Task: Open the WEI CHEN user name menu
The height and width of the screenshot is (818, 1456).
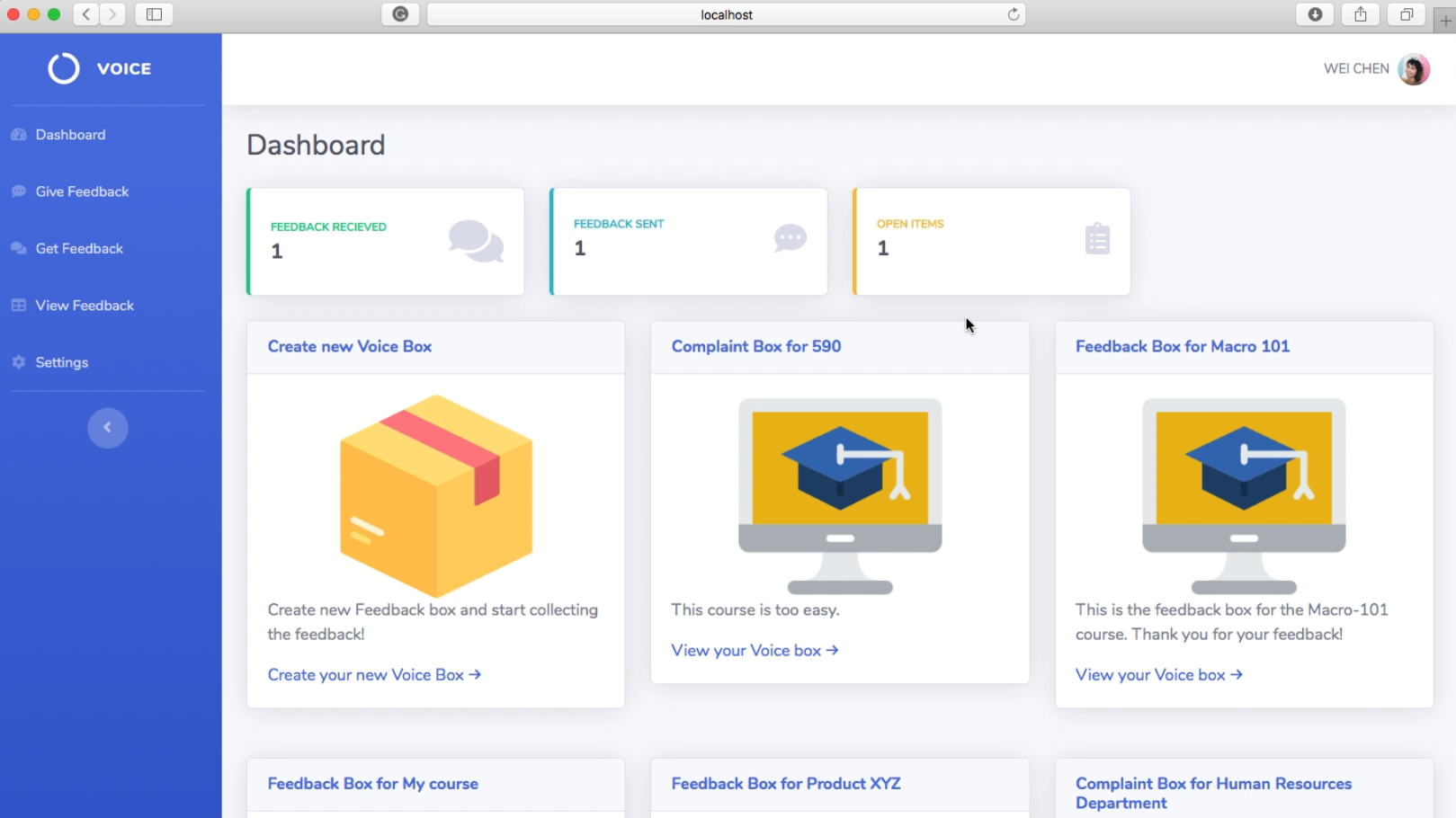Action: [x=1356, y=68]
